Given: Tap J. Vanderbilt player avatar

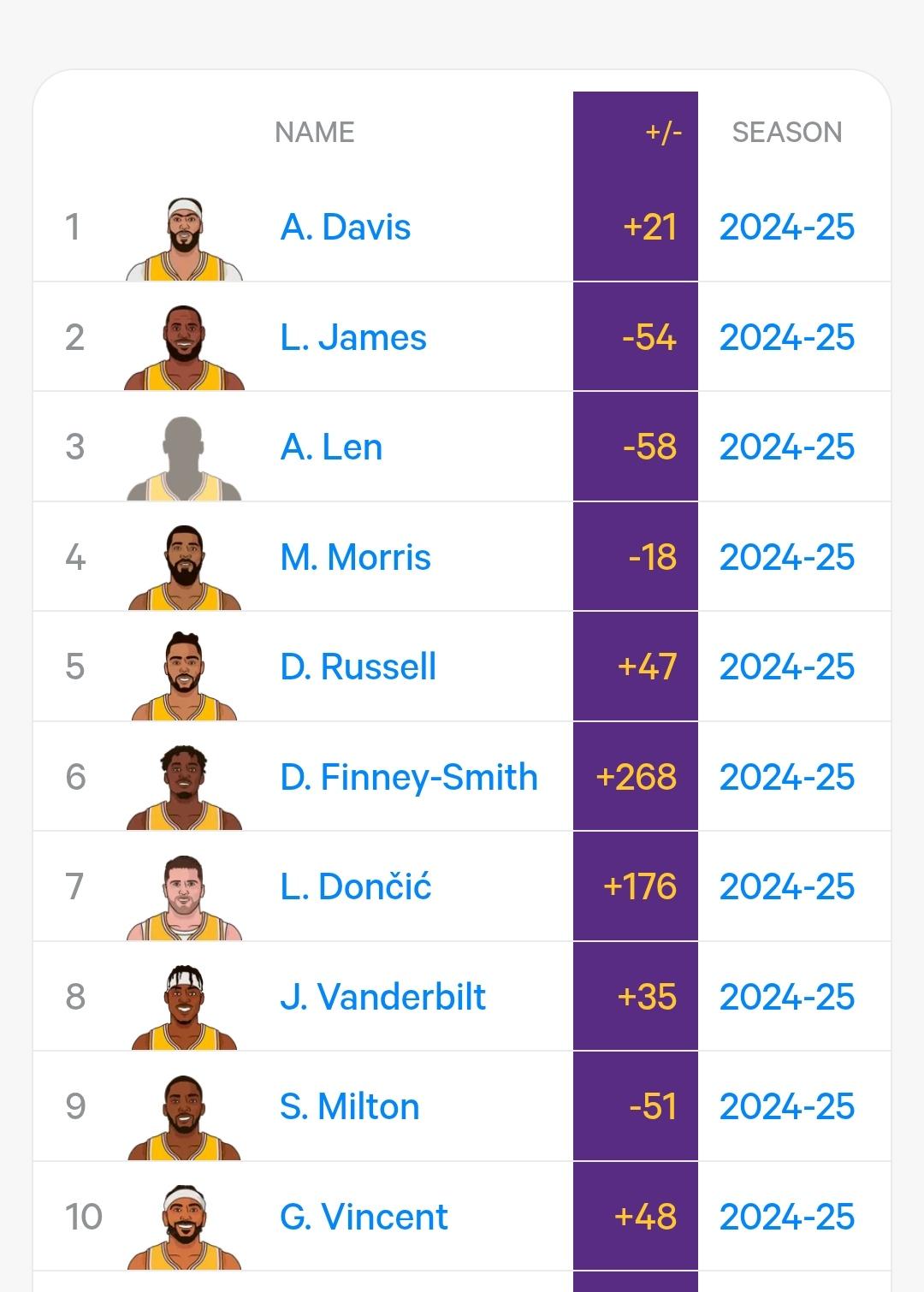Looking at the screenshot, I should [184, 1007].
